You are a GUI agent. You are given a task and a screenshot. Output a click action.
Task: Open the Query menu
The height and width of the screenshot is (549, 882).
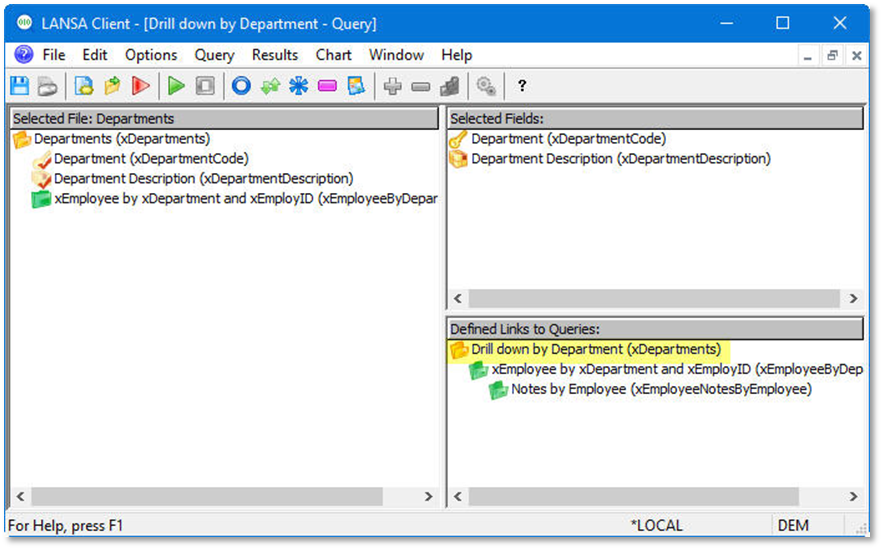214,55
